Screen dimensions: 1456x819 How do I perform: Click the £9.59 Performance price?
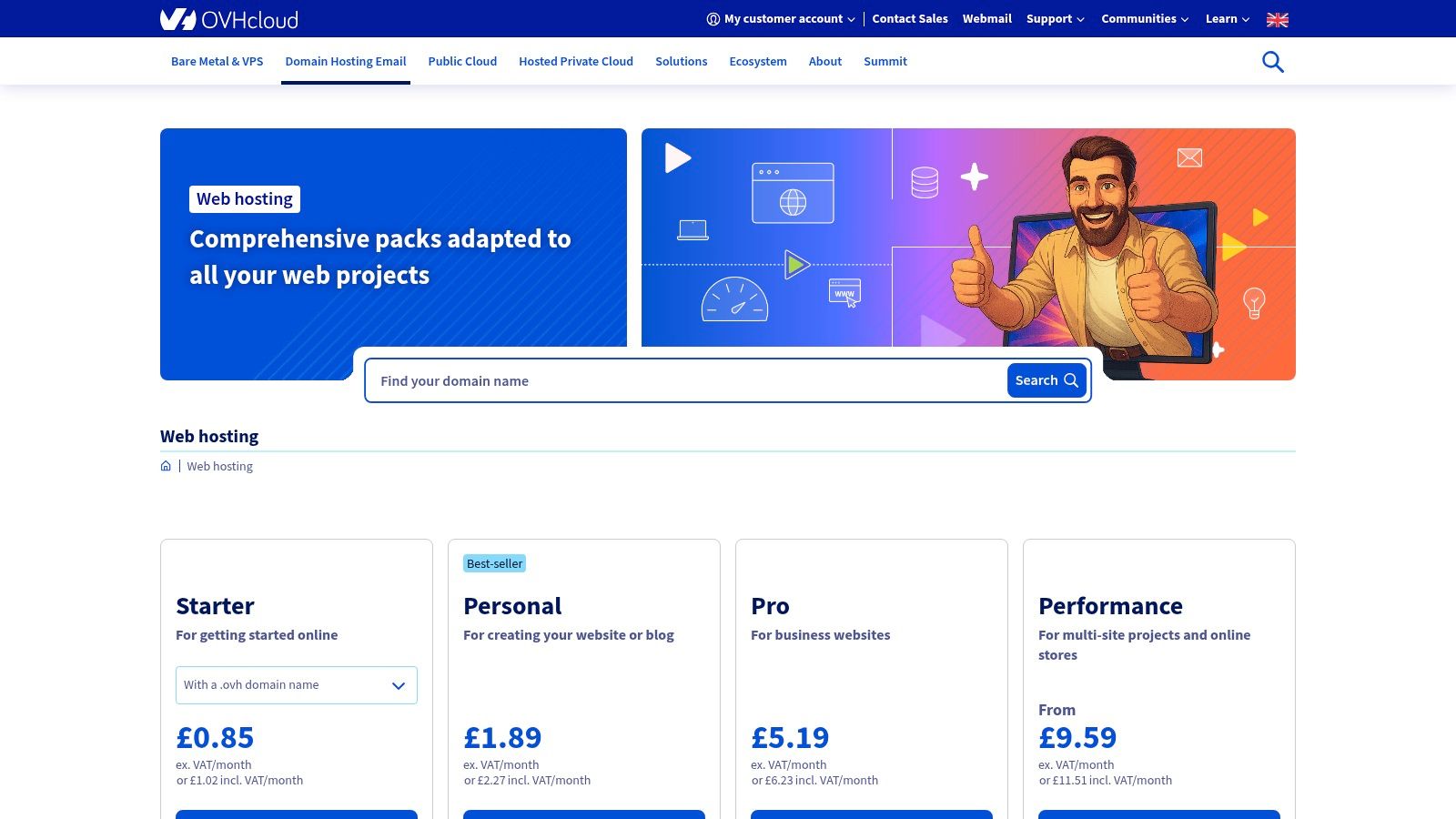(1077, 737)
